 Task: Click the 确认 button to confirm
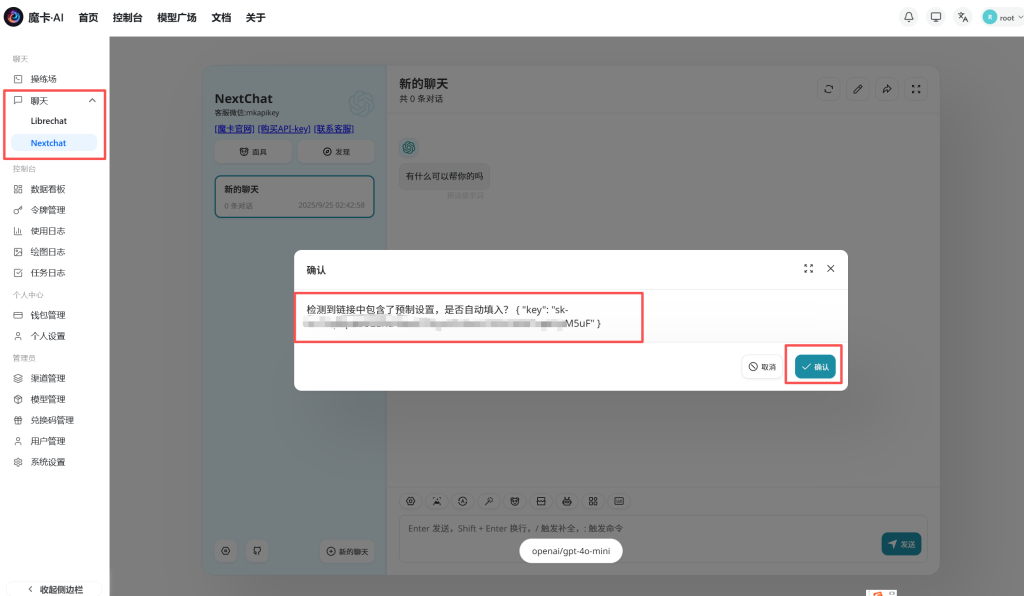(815, 367)
